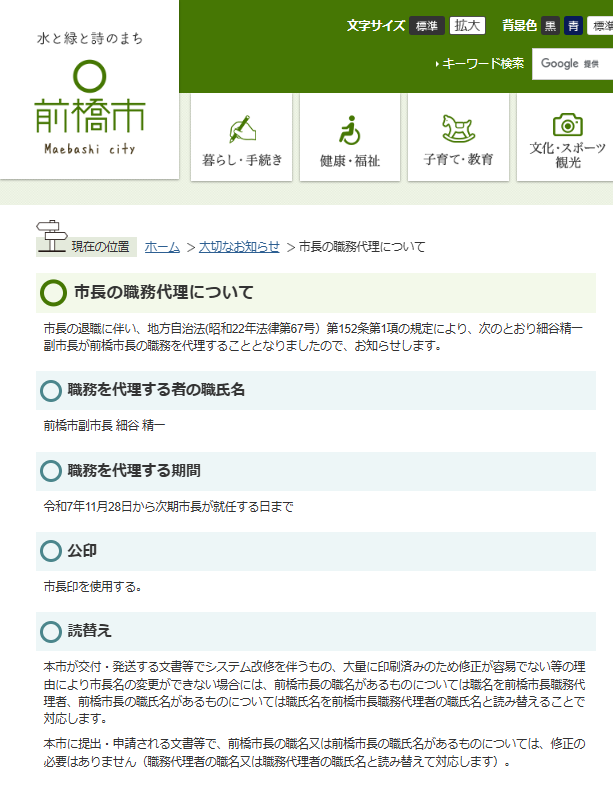Open the 暮らし・手続き pencil icon
The height and width of the screenshot is (796, 613).
[243, 129]
